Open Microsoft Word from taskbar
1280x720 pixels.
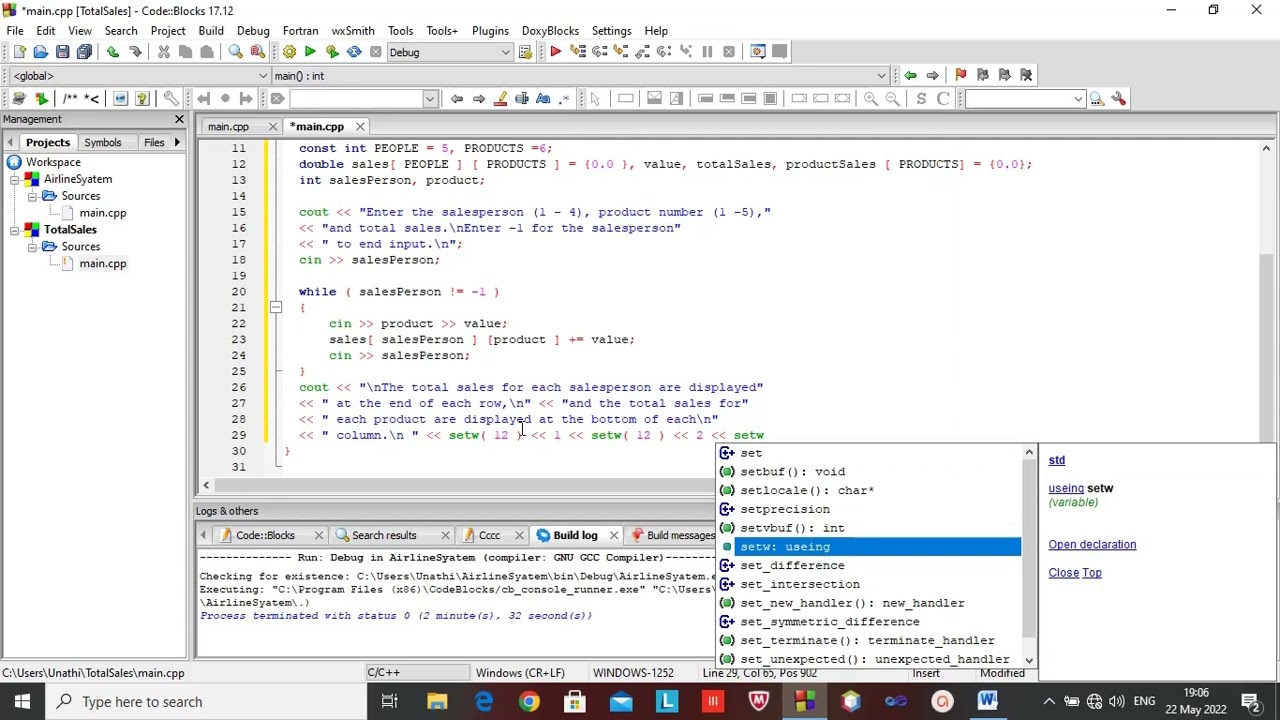(x=987, y=702)
